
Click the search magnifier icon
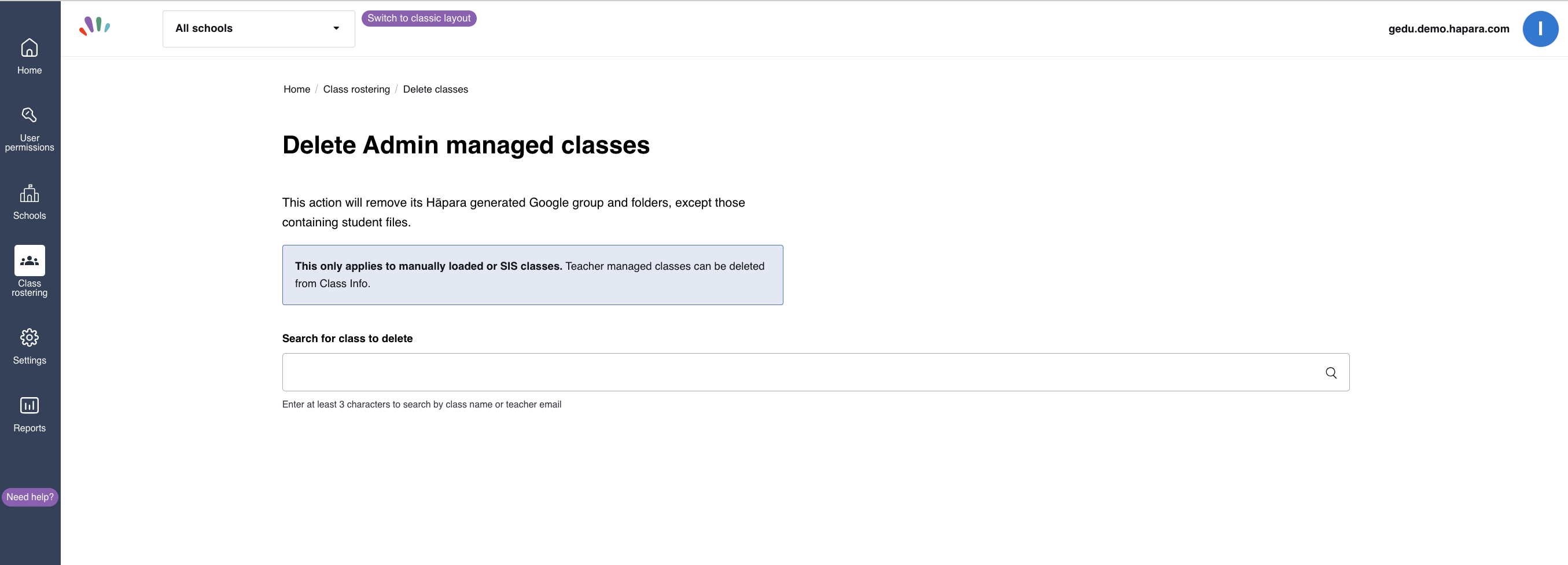1331,373
